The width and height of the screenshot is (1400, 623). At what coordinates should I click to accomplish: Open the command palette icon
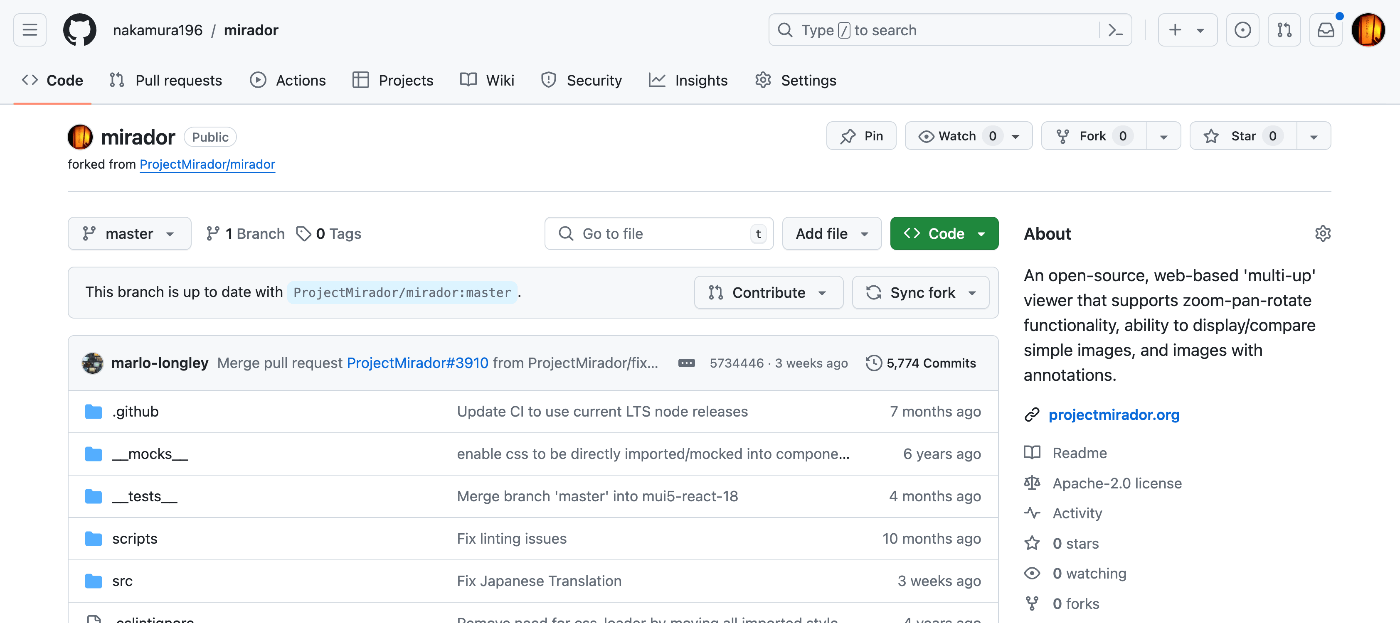click(x=1116, y=30)
